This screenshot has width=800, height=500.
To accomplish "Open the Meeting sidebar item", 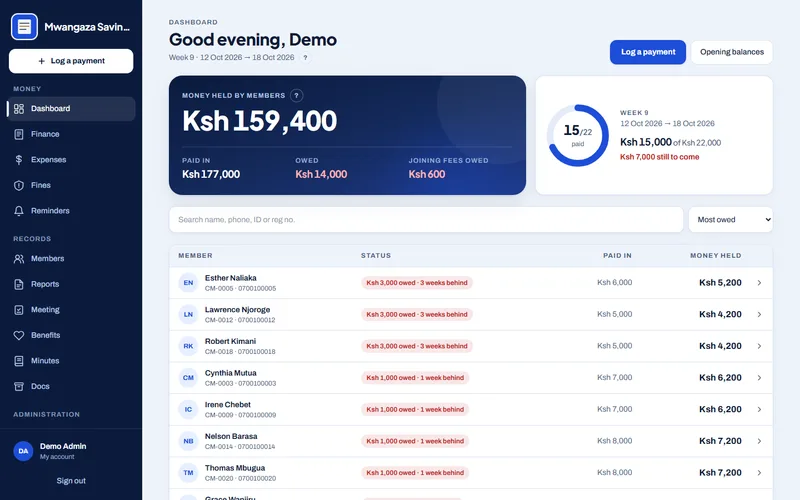I will tap(71, 310).
